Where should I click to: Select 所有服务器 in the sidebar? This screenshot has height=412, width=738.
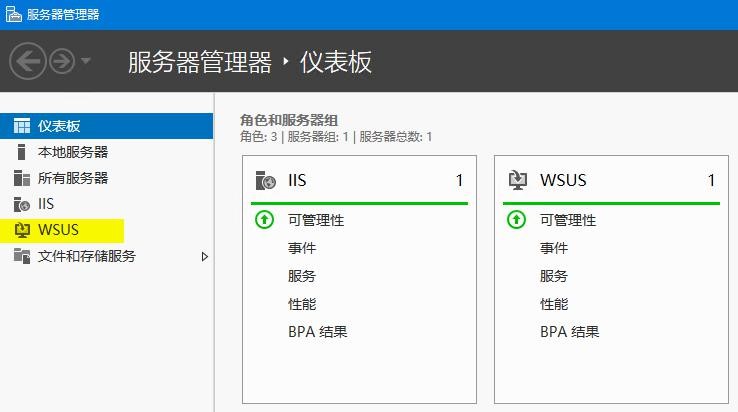click(x=73, y=178)
